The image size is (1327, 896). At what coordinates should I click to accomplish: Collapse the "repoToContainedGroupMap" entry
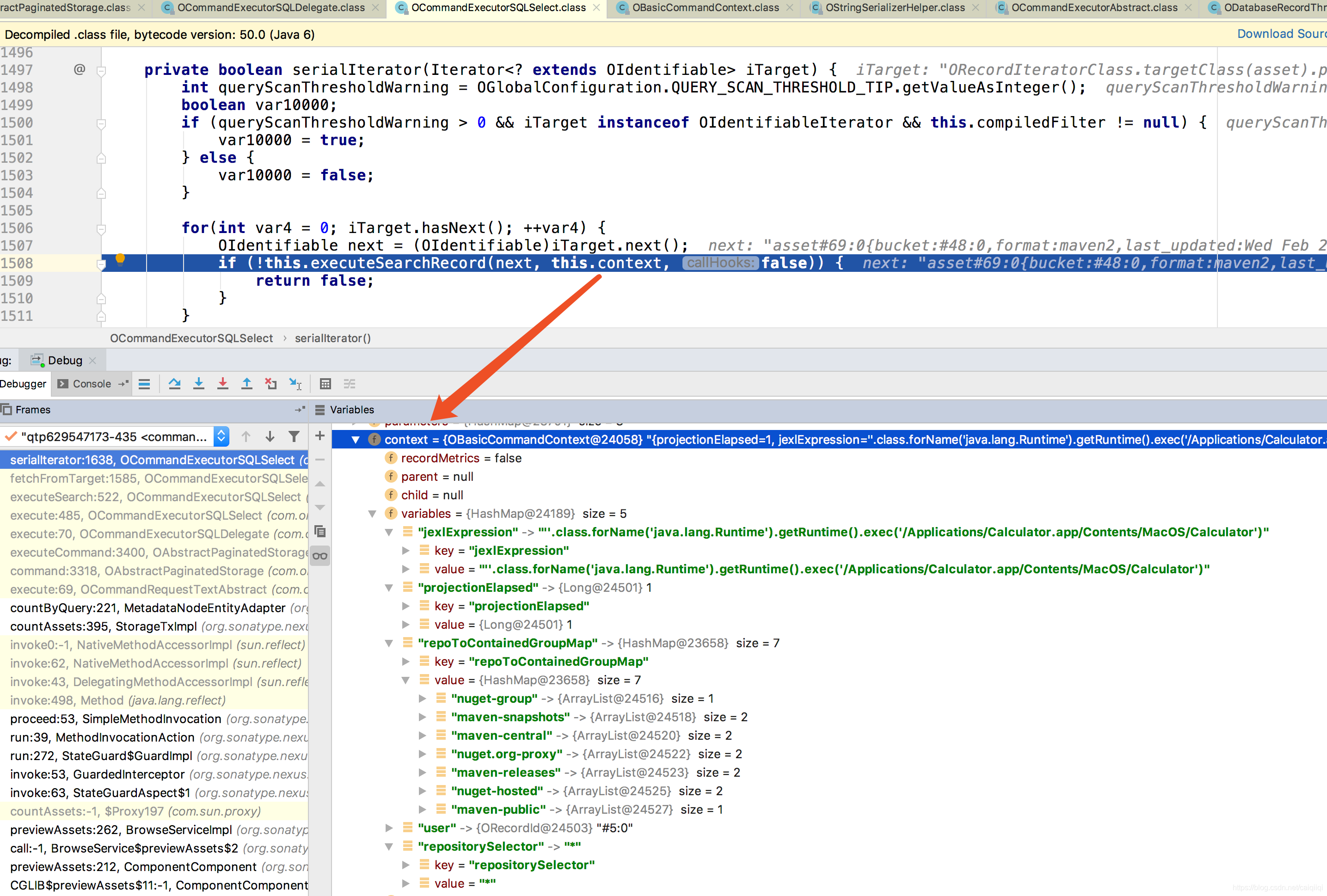pos(389,643)
